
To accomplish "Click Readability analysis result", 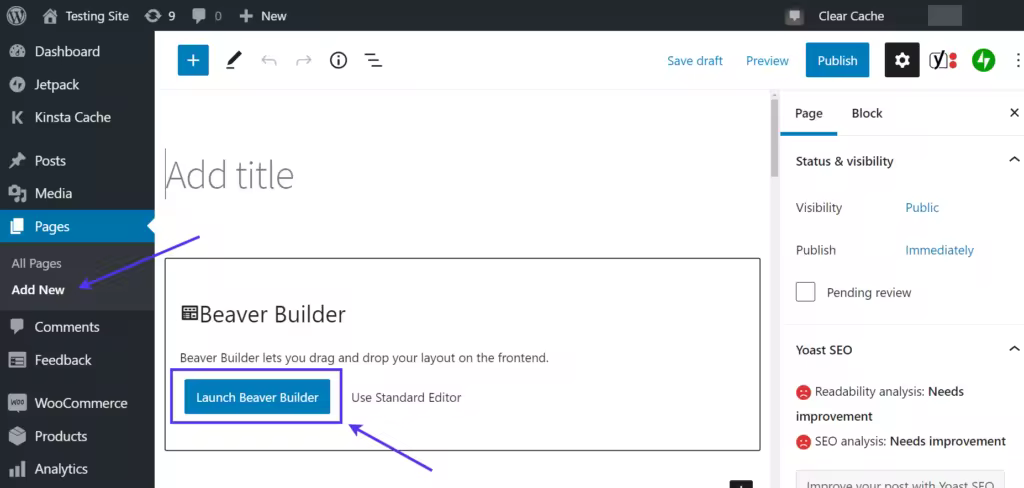I will 879,404.
